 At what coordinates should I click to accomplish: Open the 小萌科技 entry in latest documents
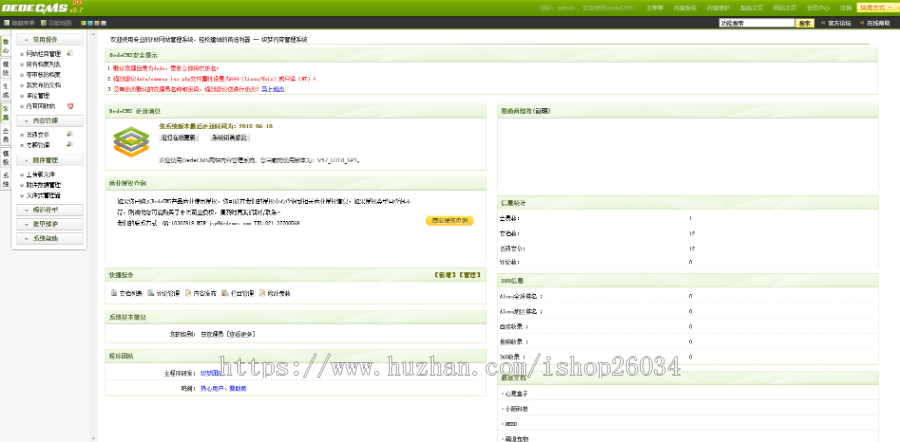[x=516, y=409]
